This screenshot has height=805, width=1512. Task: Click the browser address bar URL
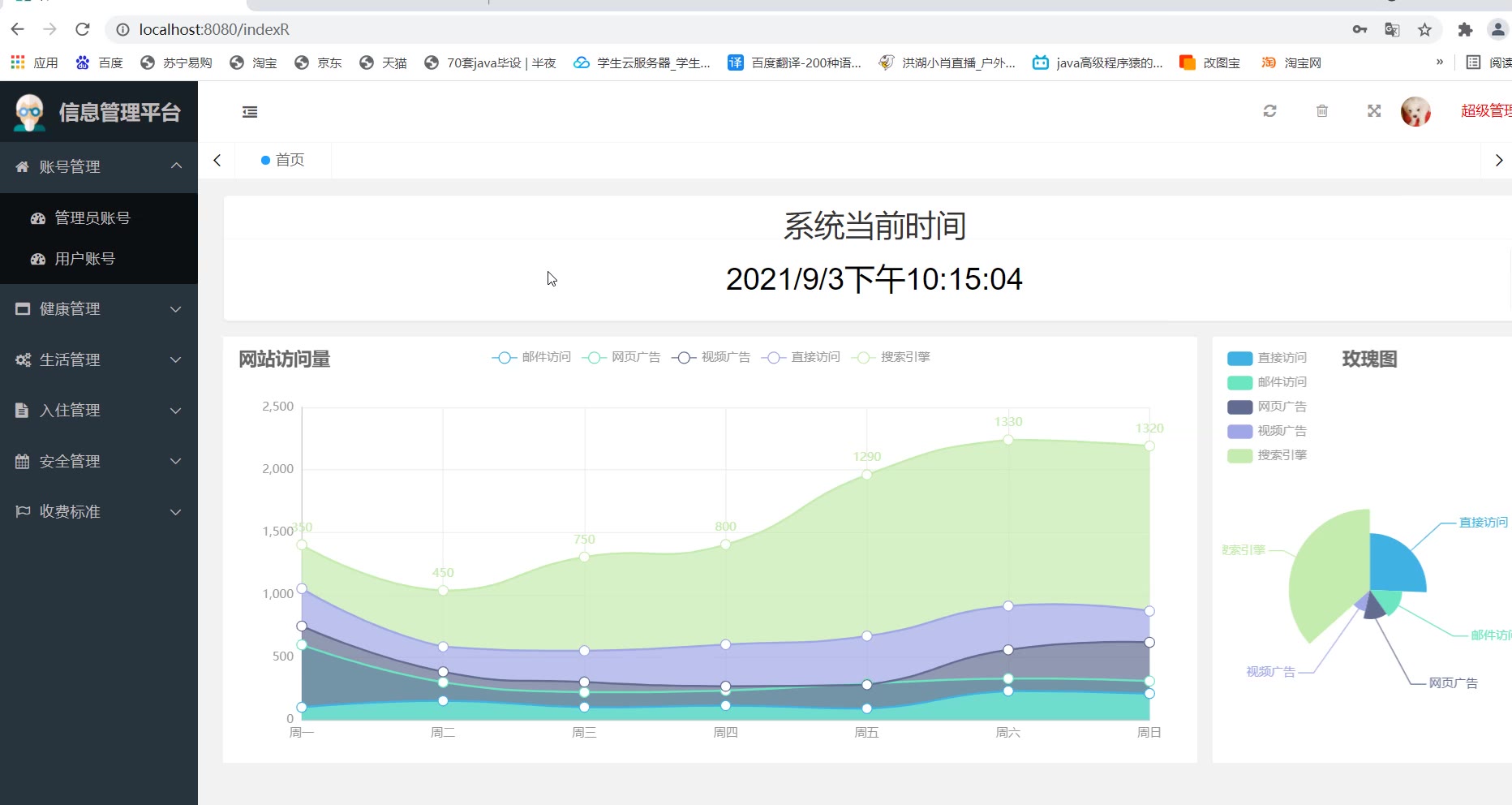pyautogui.click(x=214, y=29)
